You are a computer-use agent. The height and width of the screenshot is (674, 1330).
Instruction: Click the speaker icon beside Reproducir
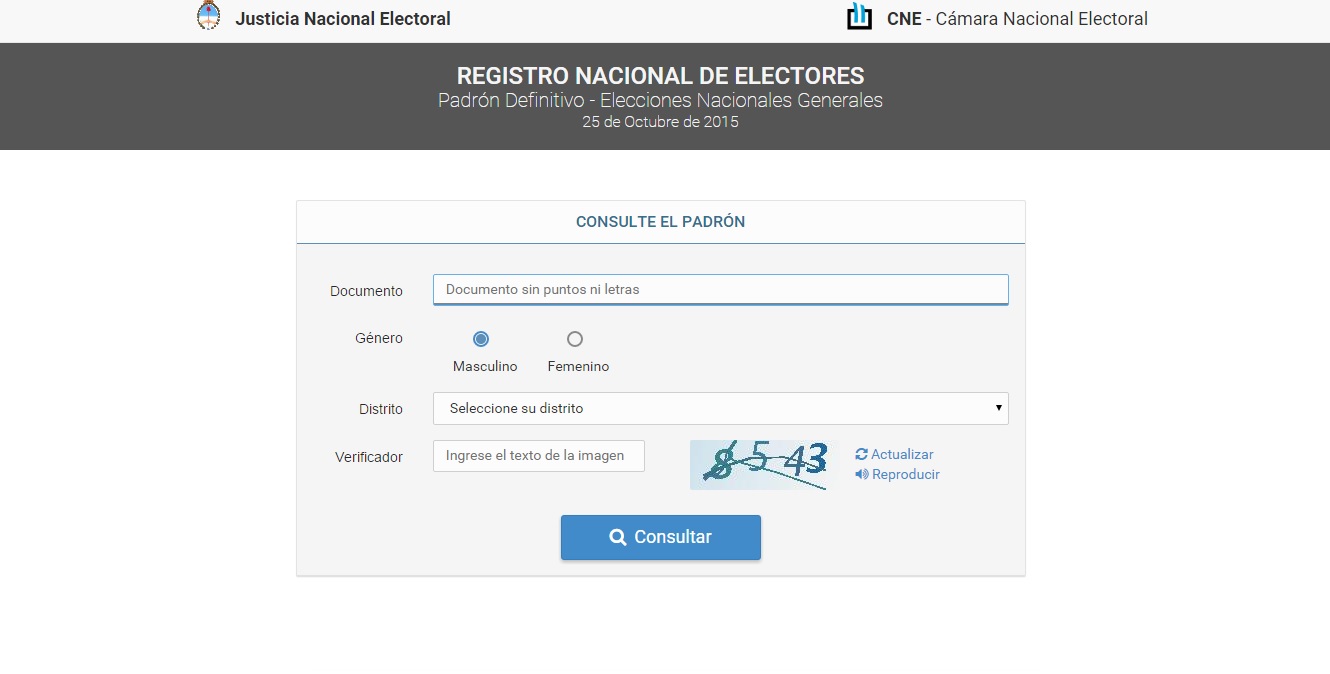tap(861, 475)
